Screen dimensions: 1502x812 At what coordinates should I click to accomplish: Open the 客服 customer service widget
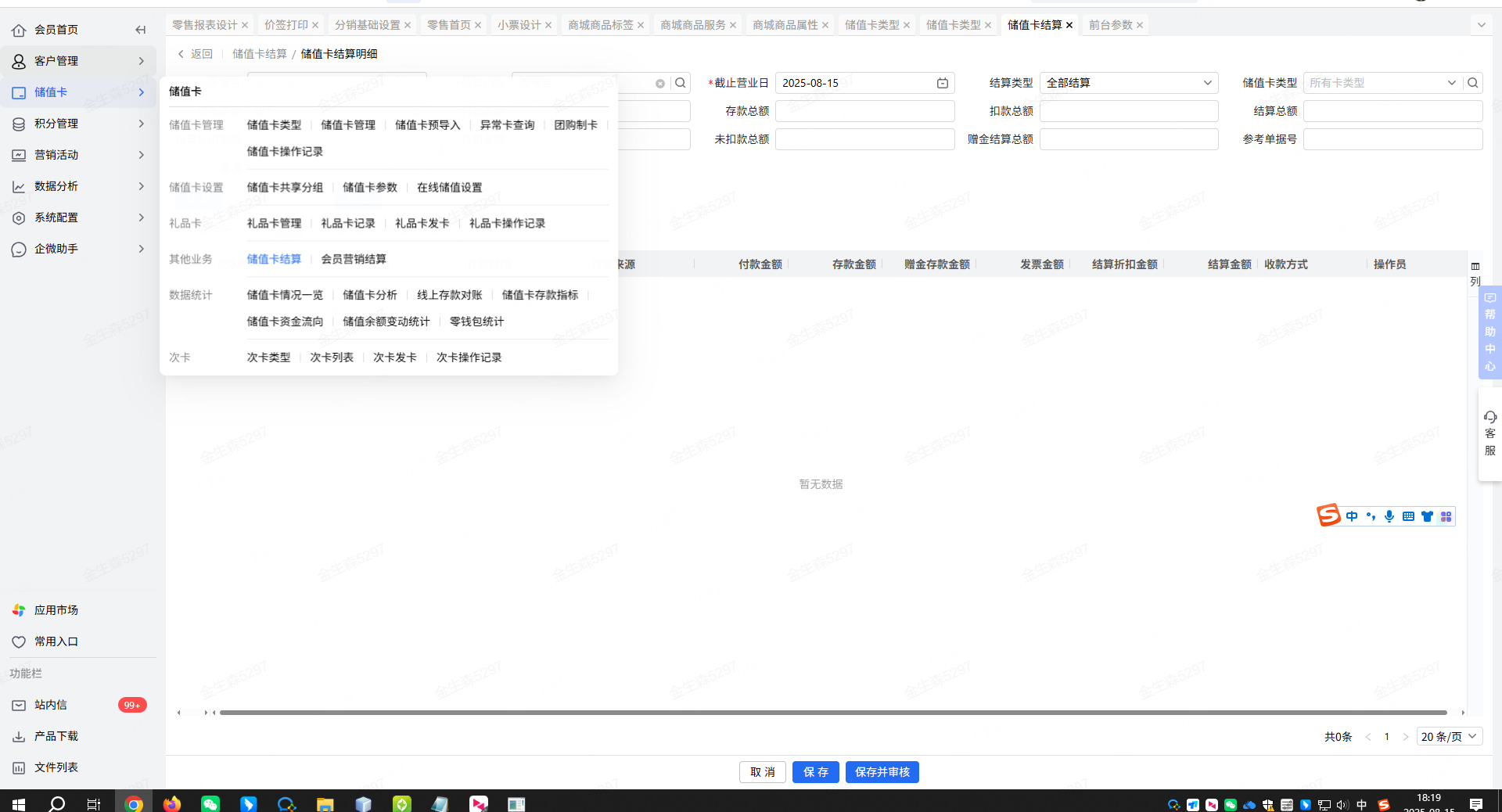1489,434
